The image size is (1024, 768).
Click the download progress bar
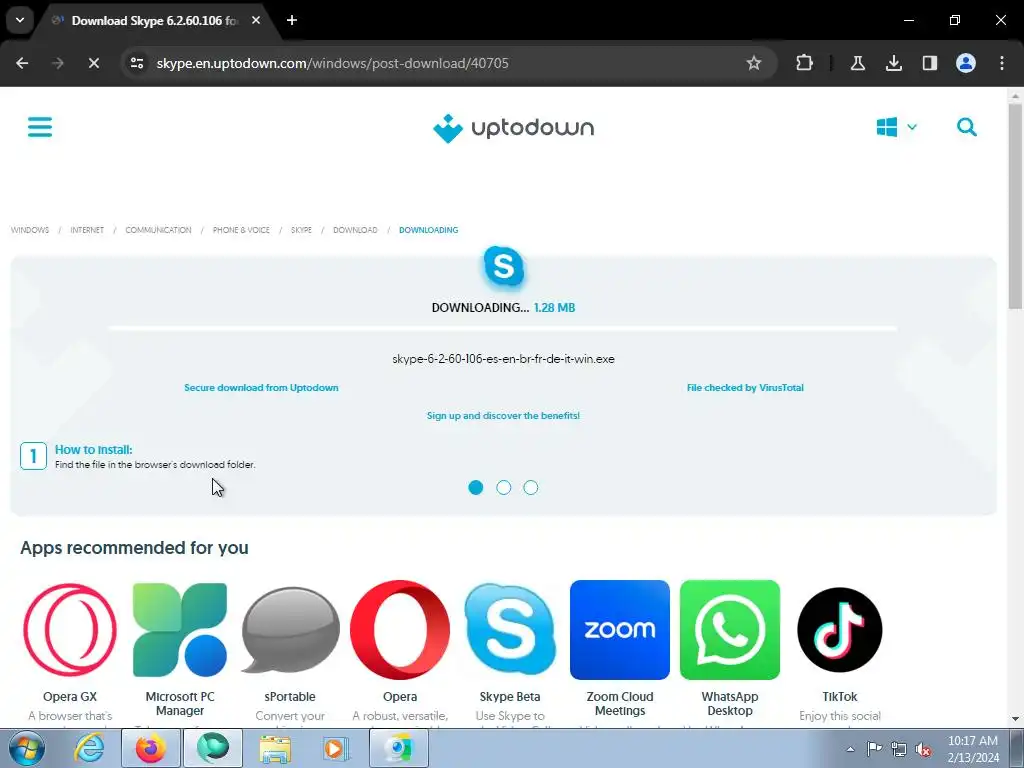point(503,328)
